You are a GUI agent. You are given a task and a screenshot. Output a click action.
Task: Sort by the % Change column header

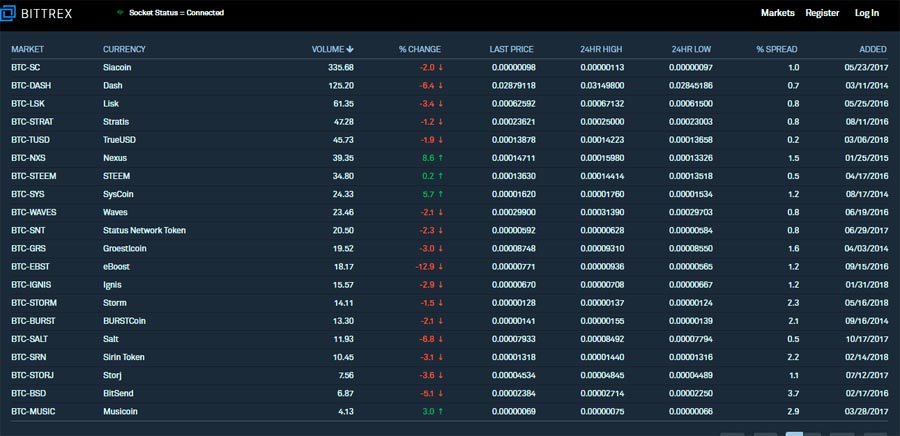(420, 49)
